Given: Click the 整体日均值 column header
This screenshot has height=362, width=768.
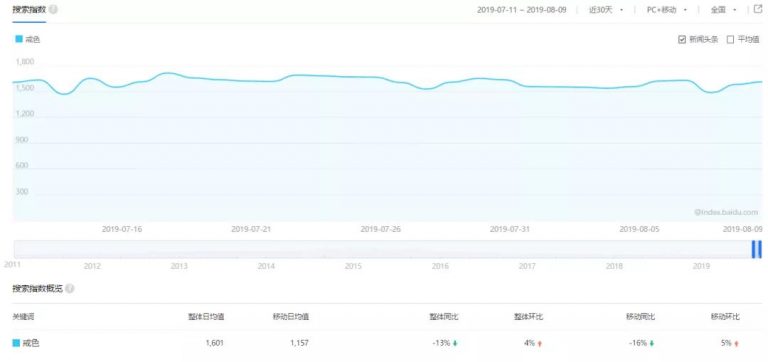Looking at the screenshot, I should [206, 317].
